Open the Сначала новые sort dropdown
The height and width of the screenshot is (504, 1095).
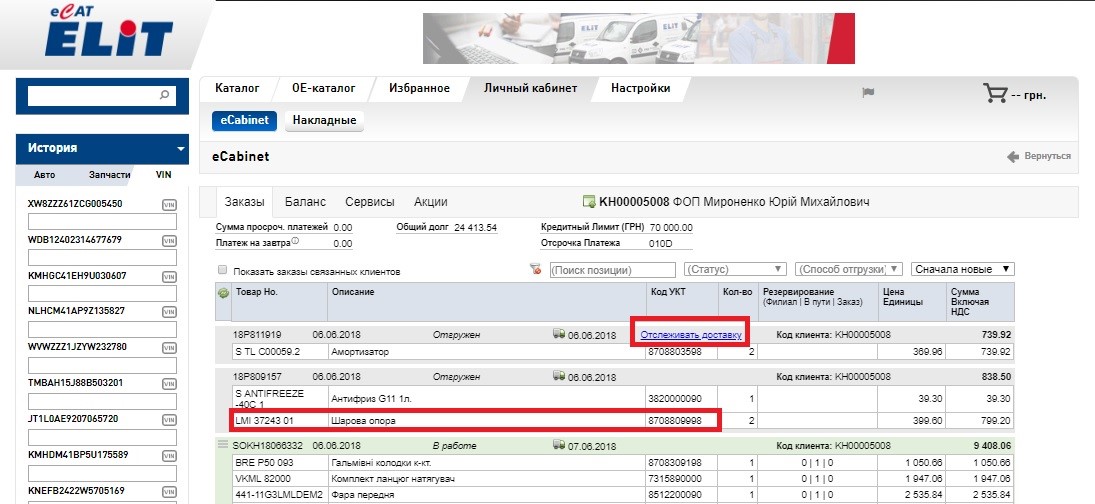pos(963,270)
